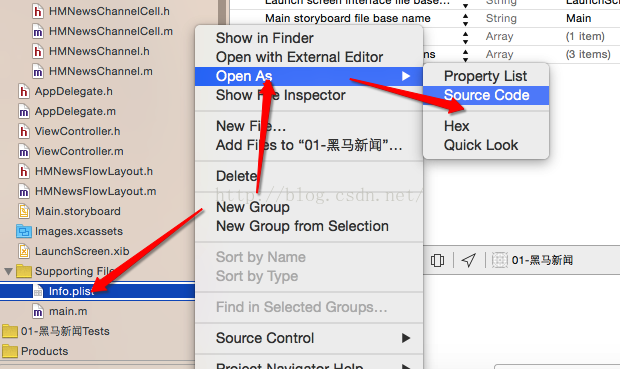
Task: Click the HMNewsChannelCell.m file icon
Action: 38,31
